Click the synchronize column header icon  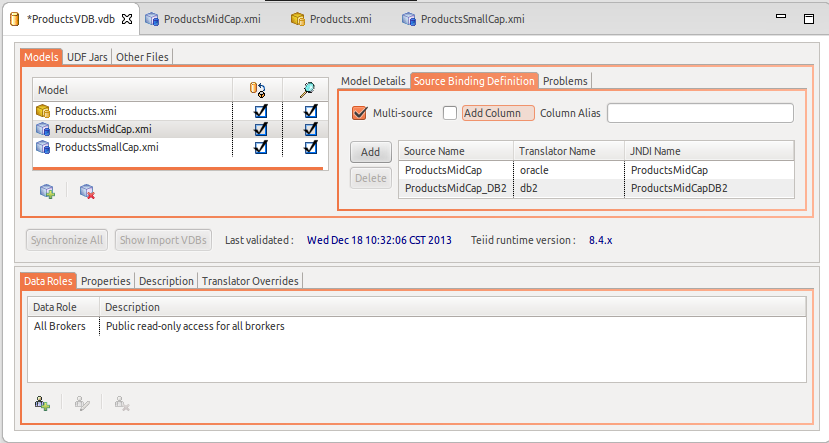(257, 90)
